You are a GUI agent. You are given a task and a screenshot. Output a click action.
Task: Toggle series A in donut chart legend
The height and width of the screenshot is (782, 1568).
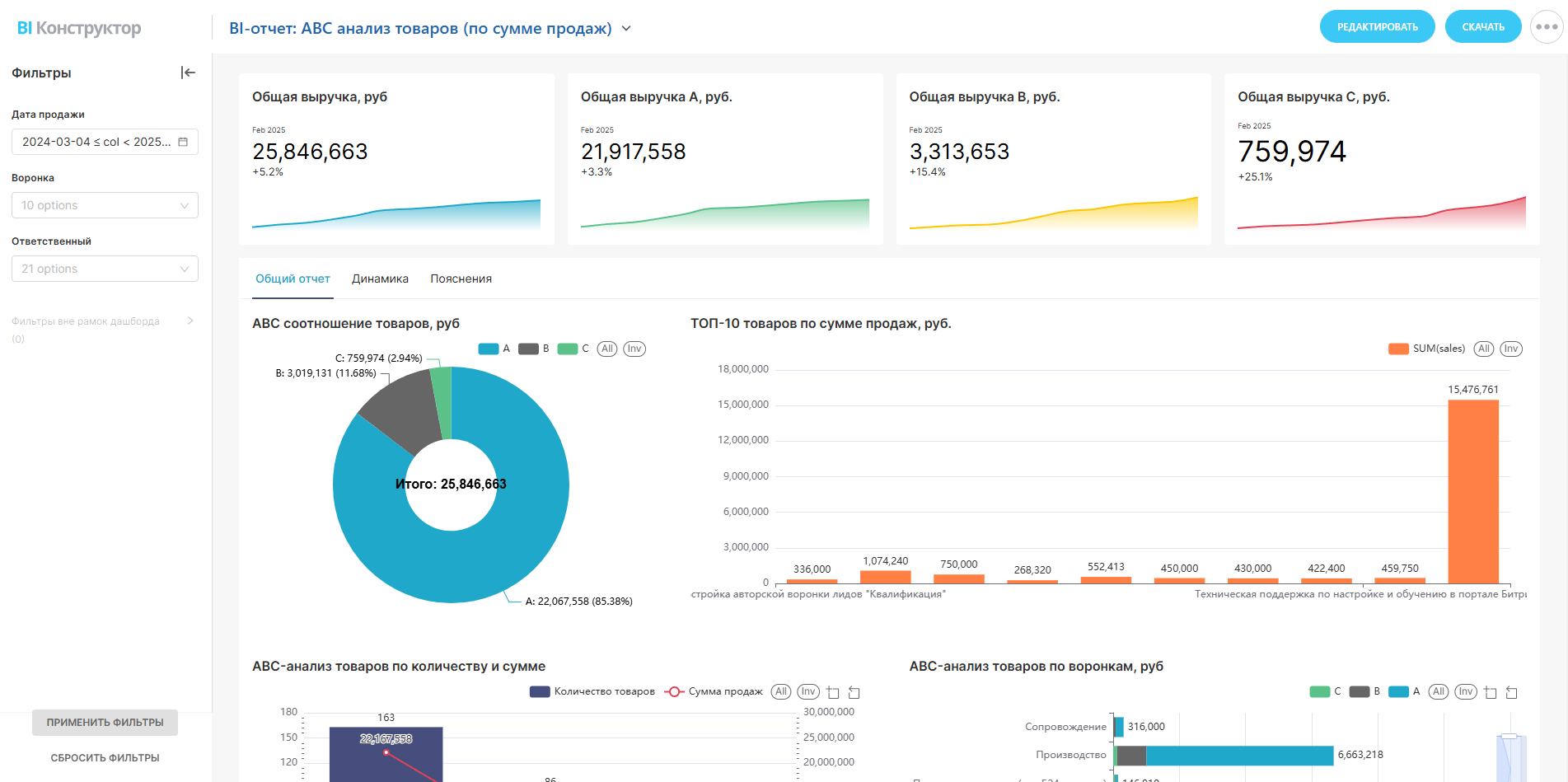[x=494, y=349]
